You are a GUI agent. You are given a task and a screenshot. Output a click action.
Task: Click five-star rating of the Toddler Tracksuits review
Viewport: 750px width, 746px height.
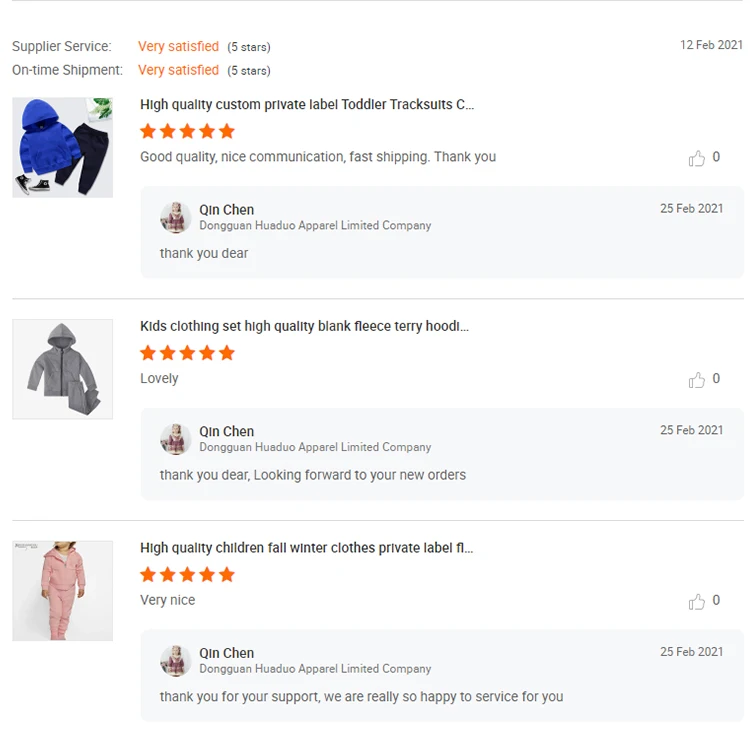(x=187, y=131)
